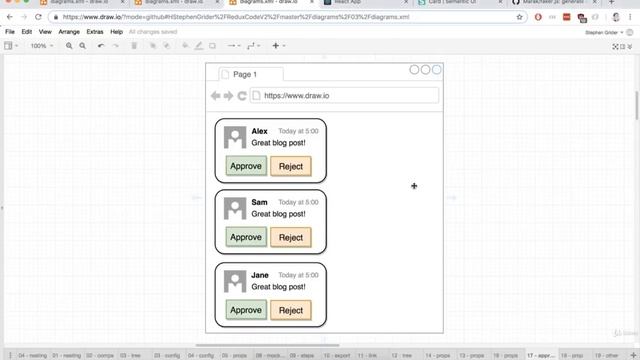
Task: Click the mockup browser forward arrow
Action: coord(229,96)
